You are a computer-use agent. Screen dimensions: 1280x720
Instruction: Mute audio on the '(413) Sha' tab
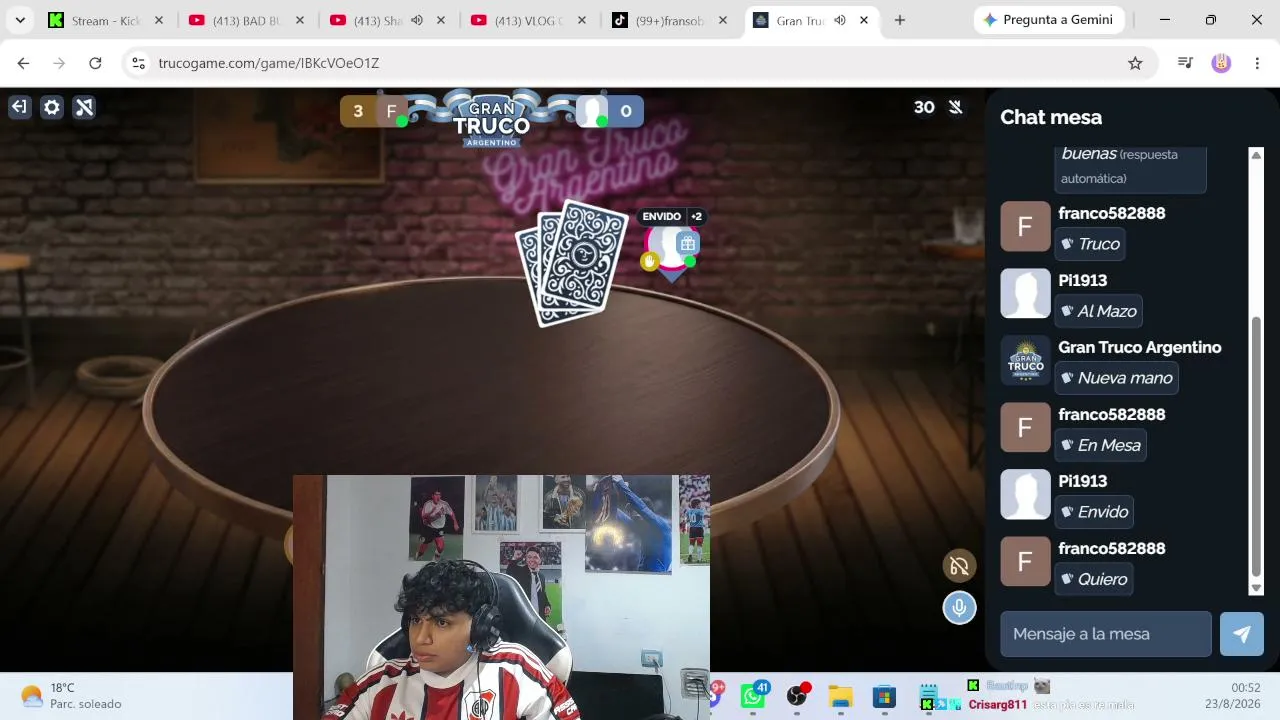[x=417, y=20]
